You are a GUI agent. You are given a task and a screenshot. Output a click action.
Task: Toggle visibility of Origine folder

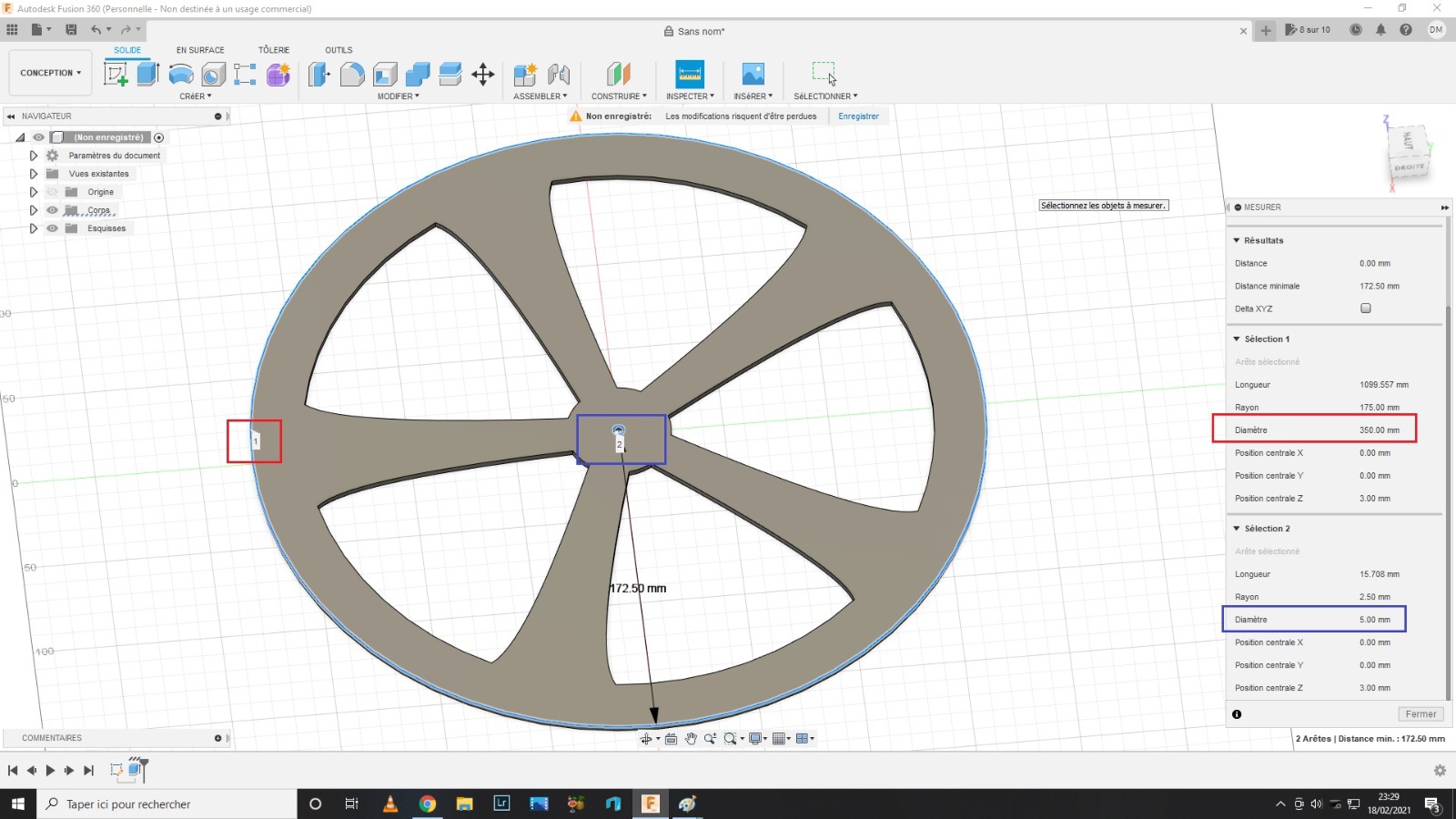click(x=52, y=192)
